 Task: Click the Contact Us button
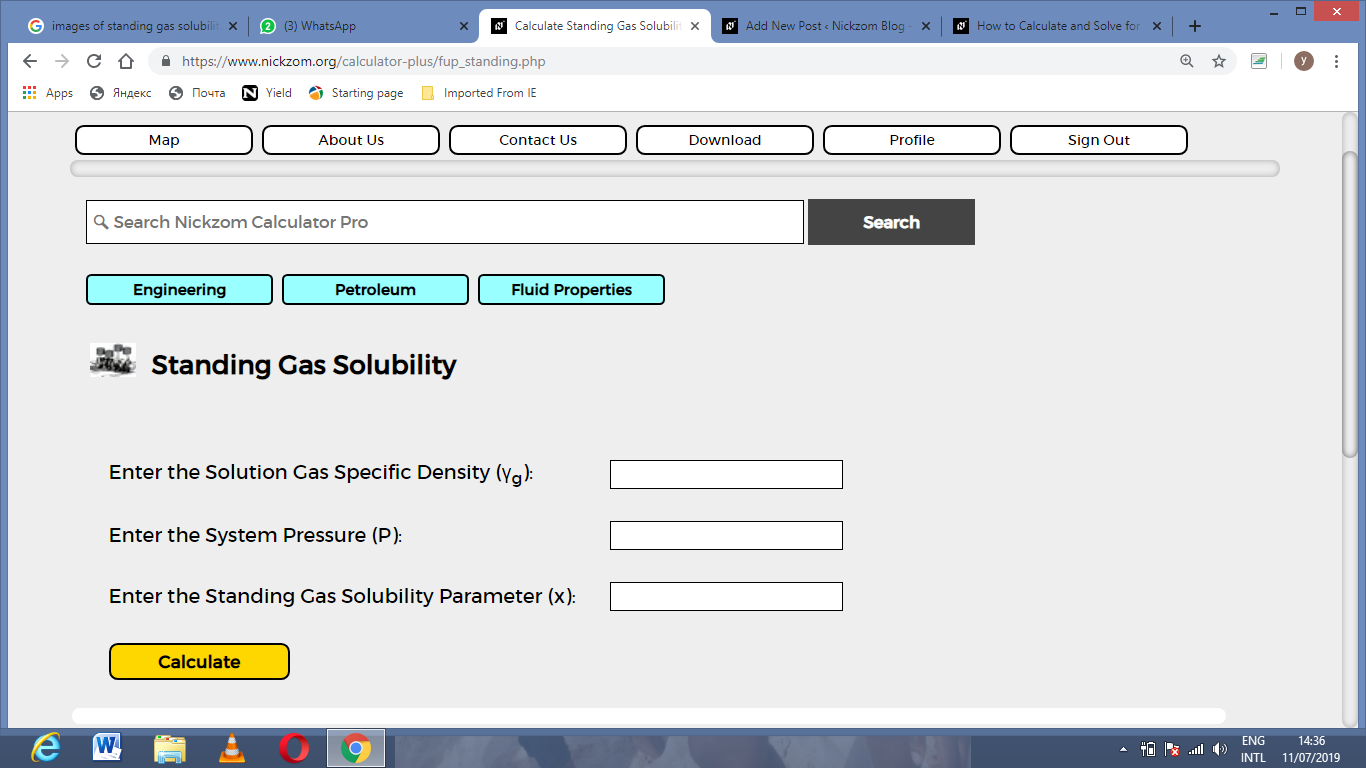[538, 140]
